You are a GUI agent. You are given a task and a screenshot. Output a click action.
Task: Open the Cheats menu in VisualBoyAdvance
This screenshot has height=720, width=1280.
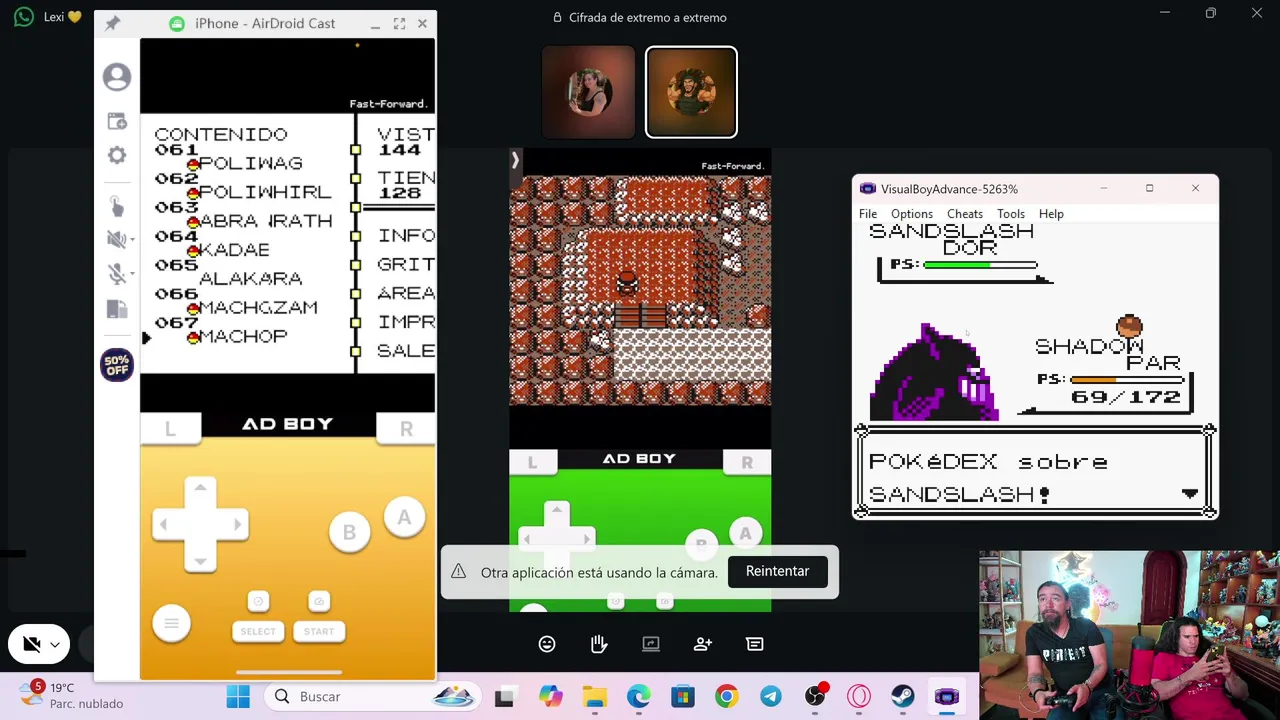[965, 214]
